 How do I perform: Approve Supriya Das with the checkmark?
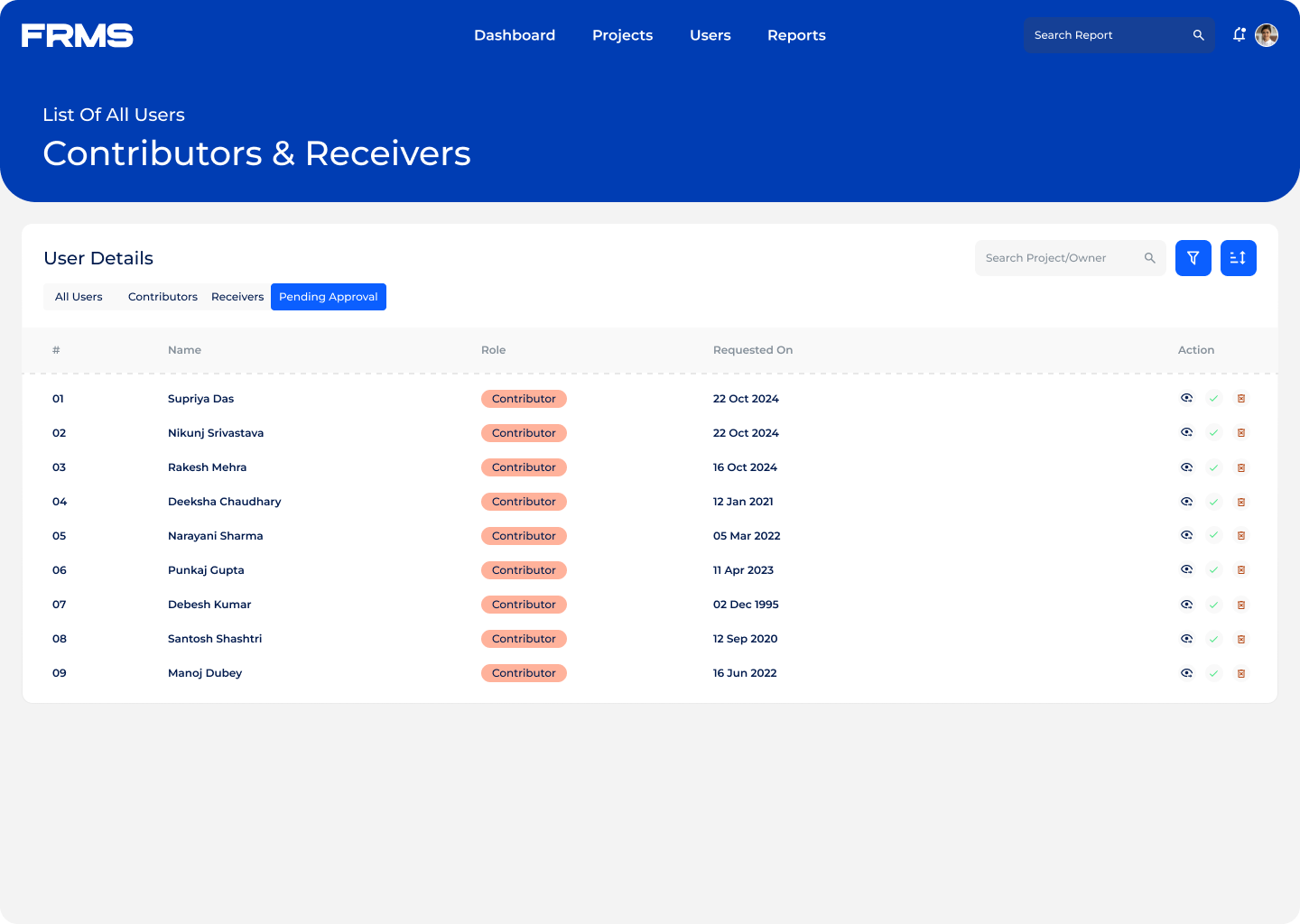[x=1214, y=399]
